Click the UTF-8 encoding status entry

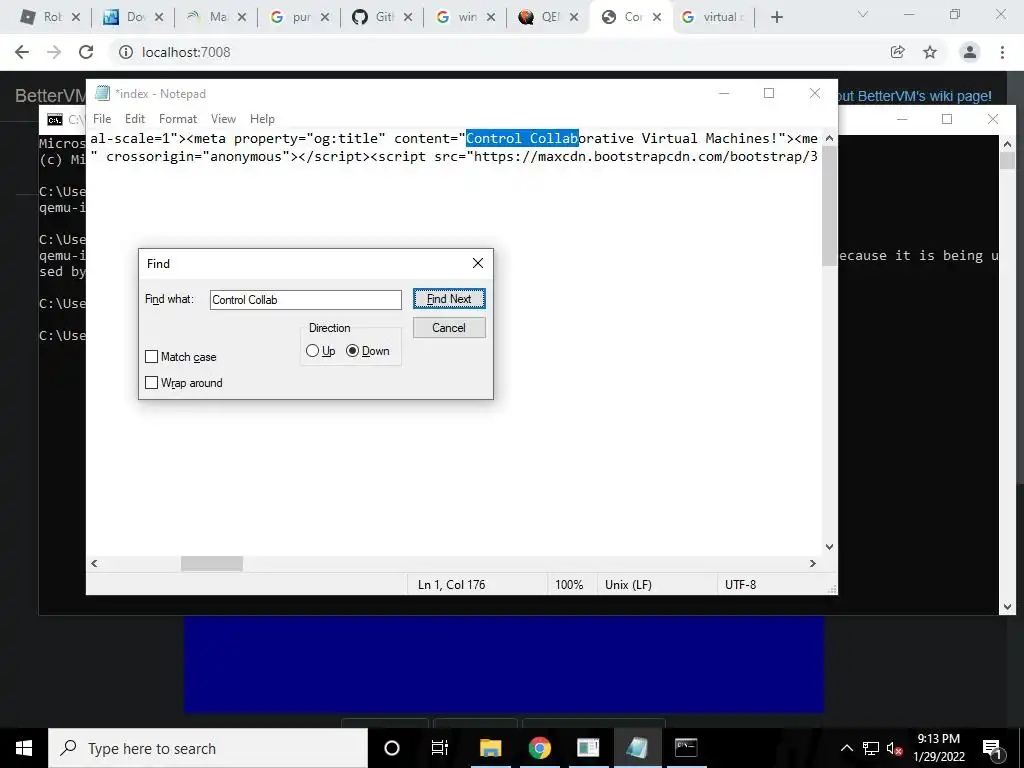click(741, 584)
